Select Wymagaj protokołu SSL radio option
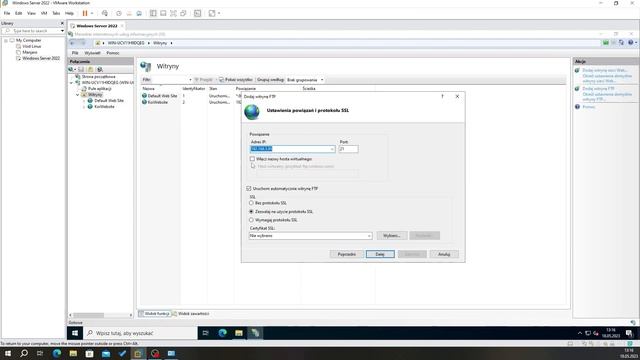 pyautogui.click(x=251, y=220)
